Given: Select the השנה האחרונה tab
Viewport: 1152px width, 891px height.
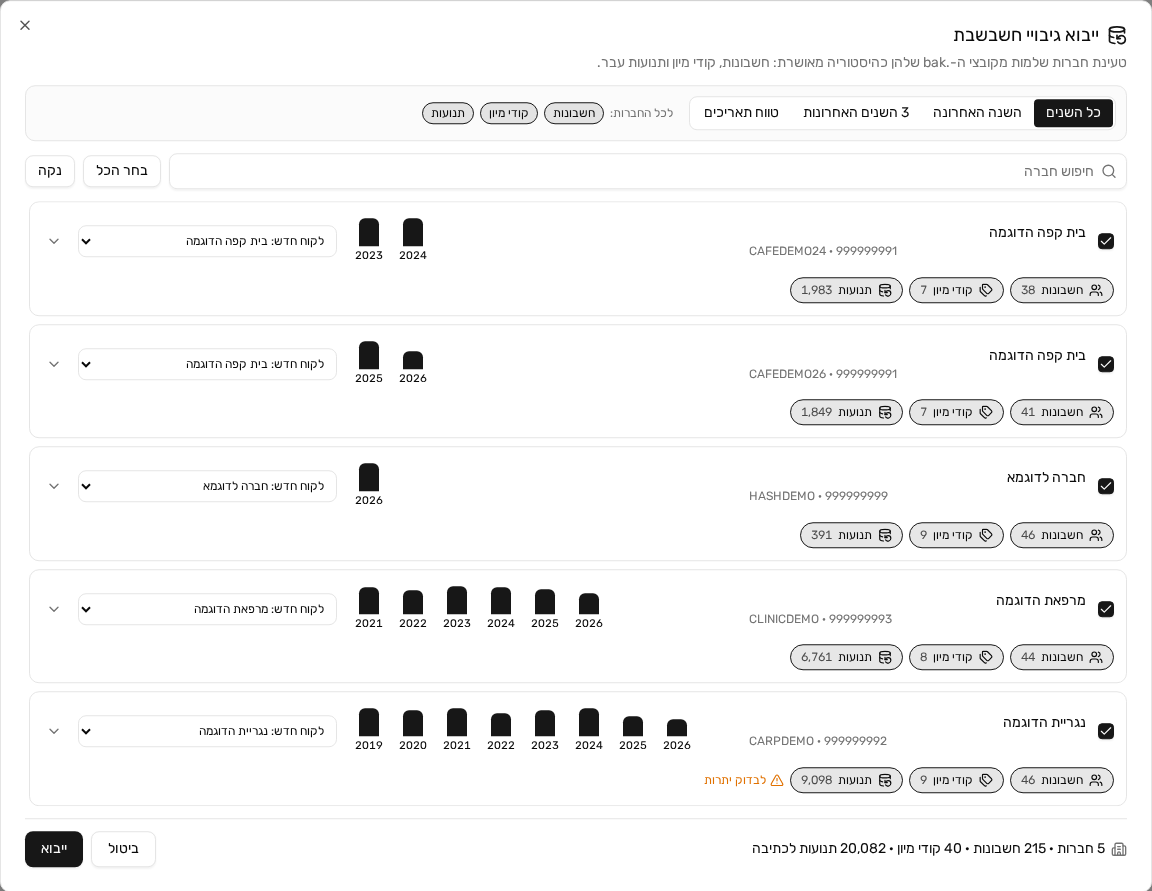Looking at the screenshot, I should coord(977,113).
